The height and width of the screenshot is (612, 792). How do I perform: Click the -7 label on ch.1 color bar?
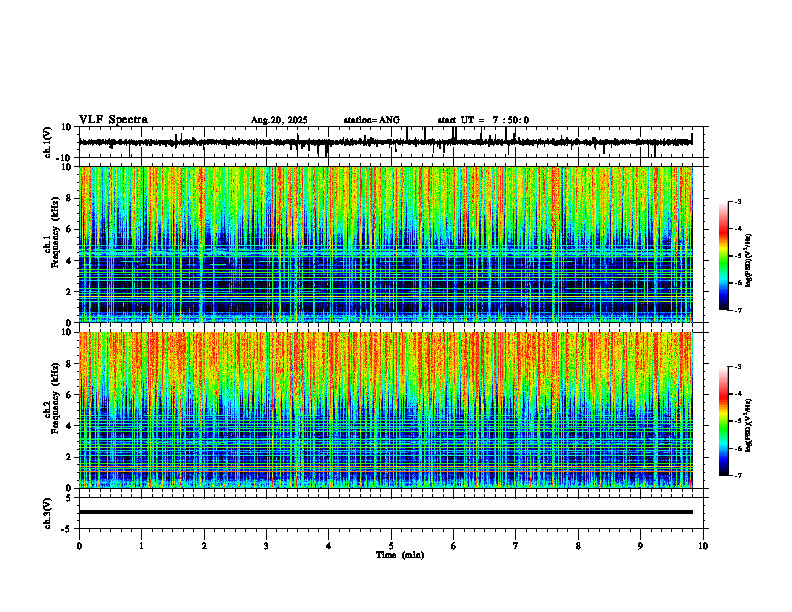coord(737,311)
